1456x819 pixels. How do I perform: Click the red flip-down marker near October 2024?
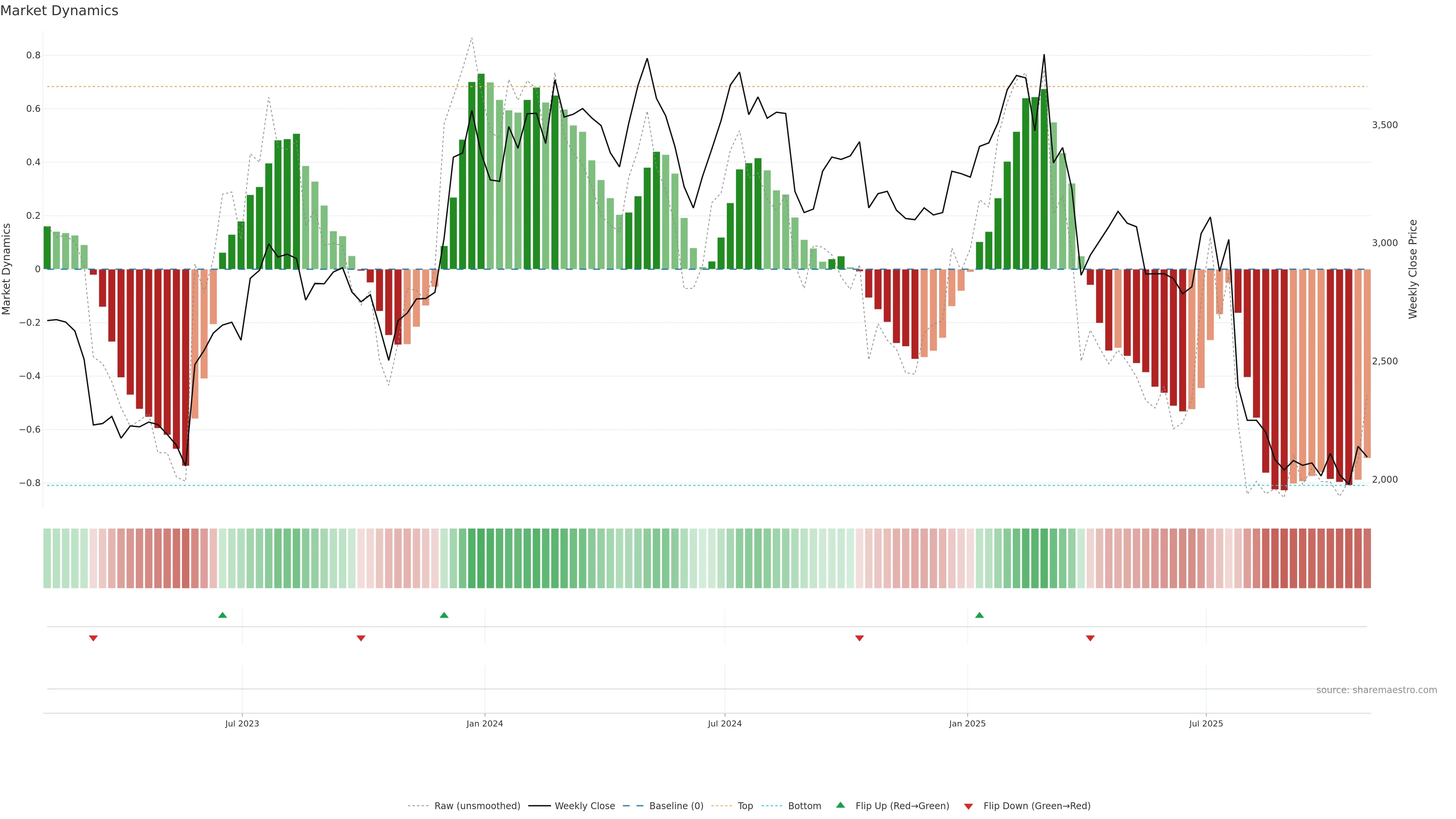pos(860,638)
